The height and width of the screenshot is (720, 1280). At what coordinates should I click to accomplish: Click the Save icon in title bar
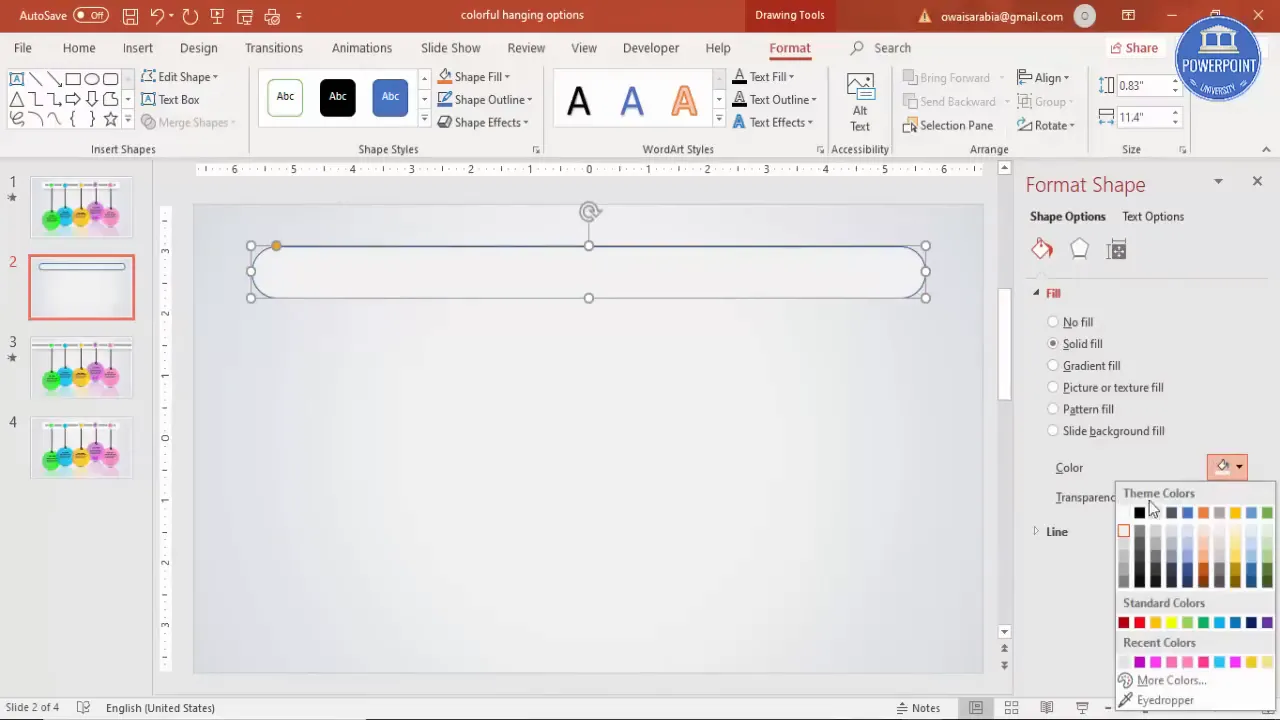131,16
